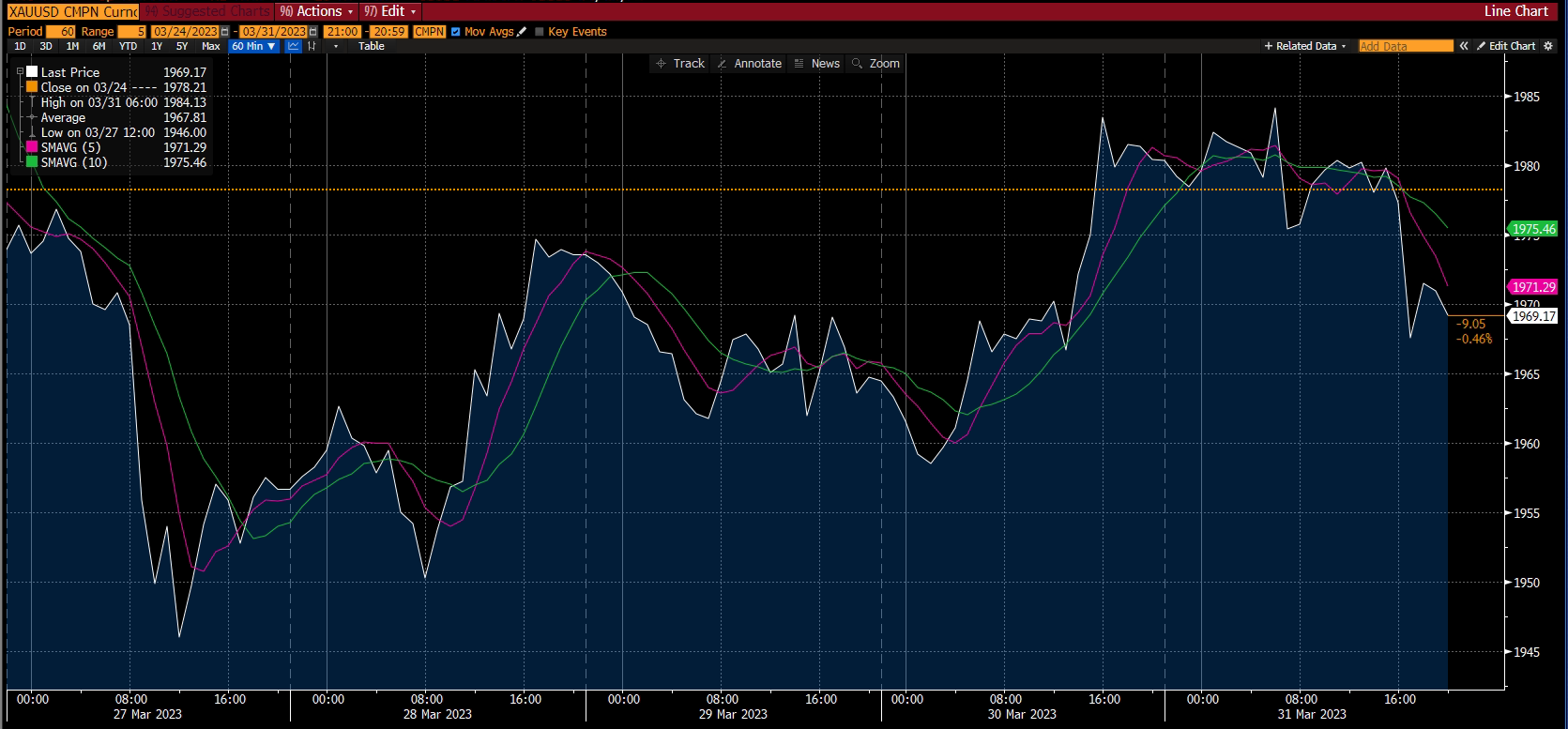
Task: Select the YTD time range
Action: point(128,46)
